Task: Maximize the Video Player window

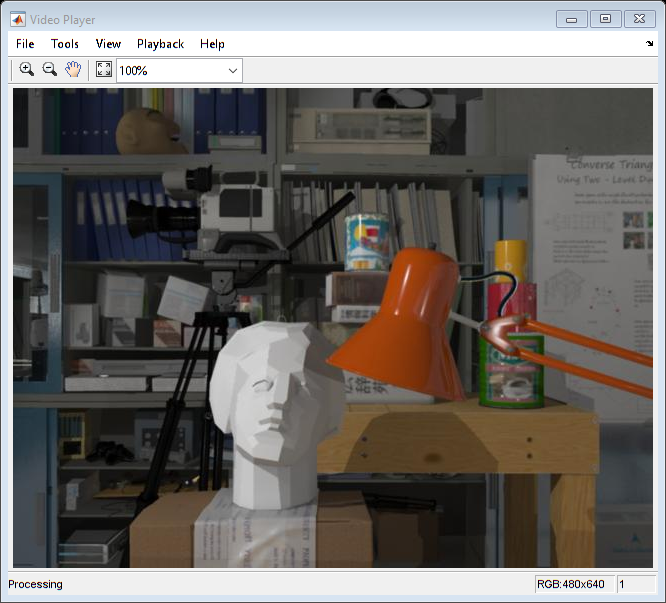Action: coord(605,18)
